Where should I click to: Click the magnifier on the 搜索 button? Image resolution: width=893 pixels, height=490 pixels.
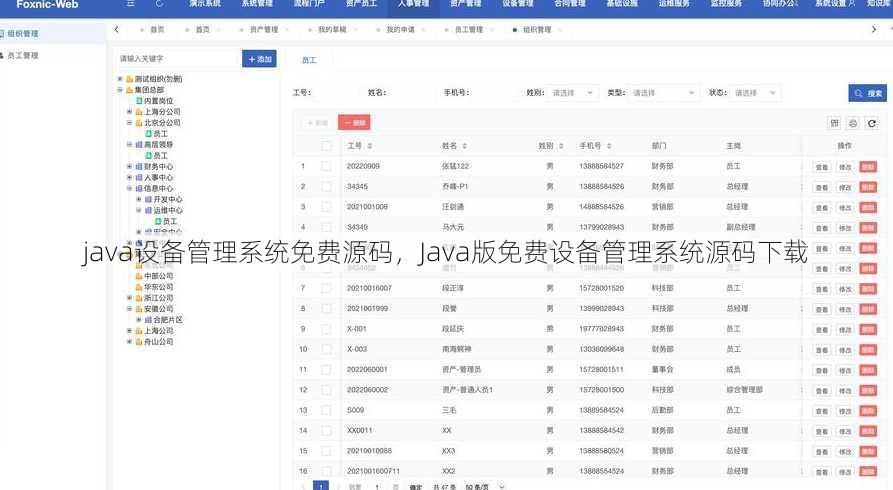[858, 93]
